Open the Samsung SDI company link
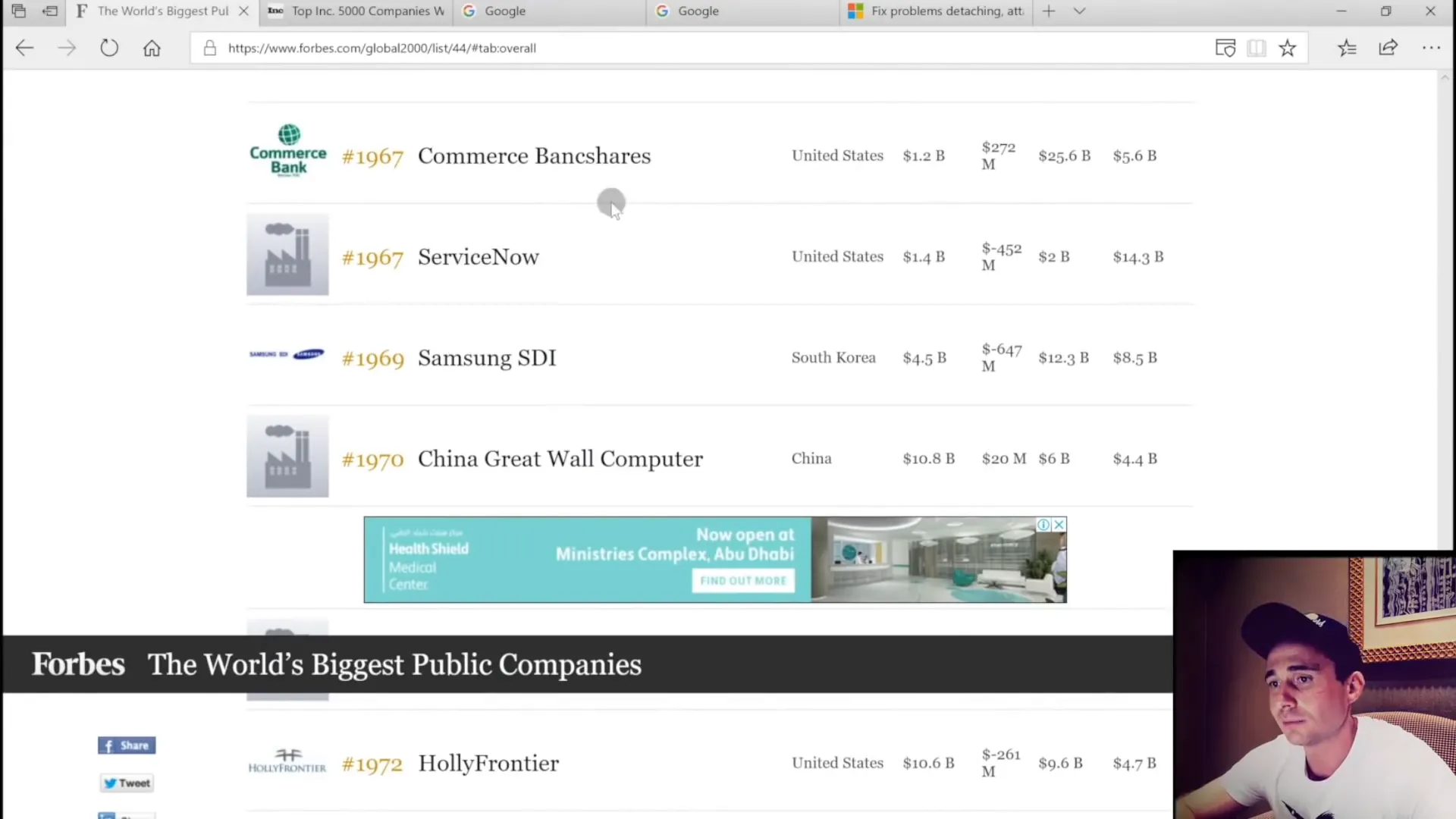 [x=487, y=357]
